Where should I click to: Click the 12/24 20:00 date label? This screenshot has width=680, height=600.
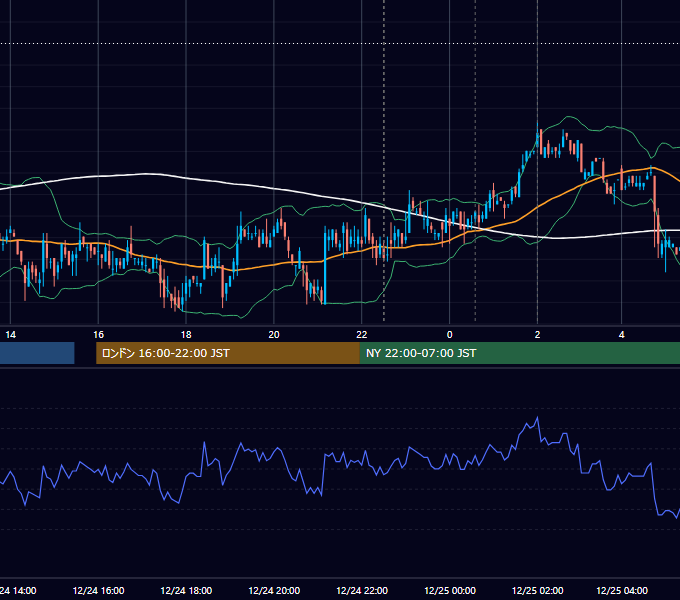(274, 590)
